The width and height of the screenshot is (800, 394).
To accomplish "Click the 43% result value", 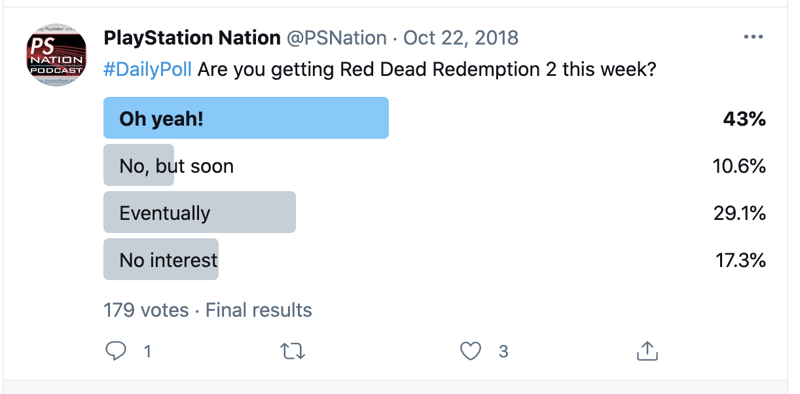I will [x=744, y=119].
